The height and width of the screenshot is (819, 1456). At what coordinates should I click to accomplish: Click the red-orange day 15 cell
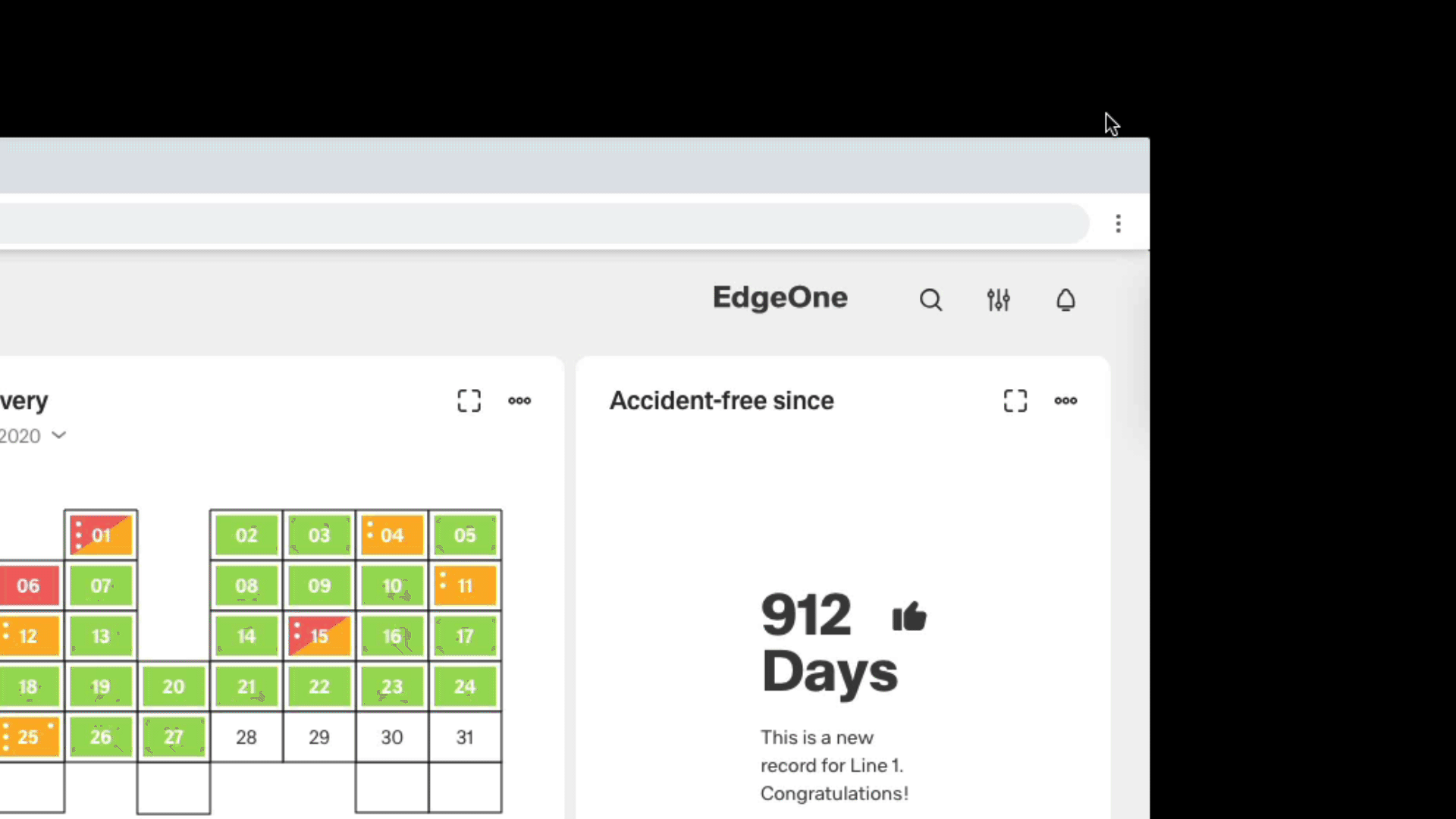click(x=319, y=636)
